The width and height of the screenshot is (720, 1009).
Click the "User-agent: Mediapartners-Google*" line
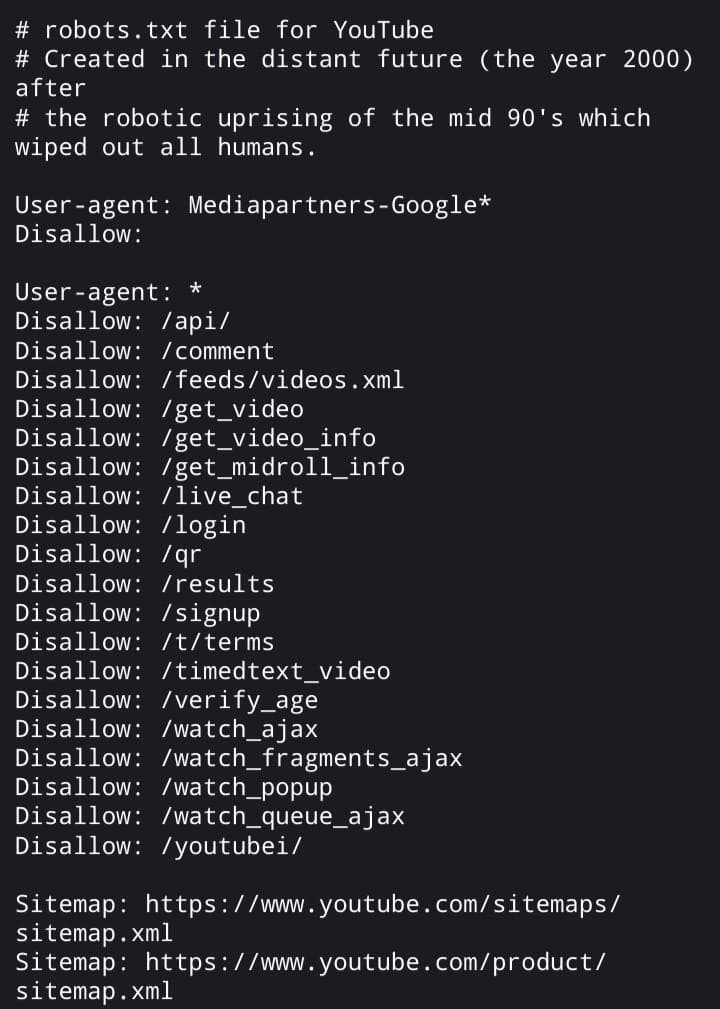(x=253, y=206)
